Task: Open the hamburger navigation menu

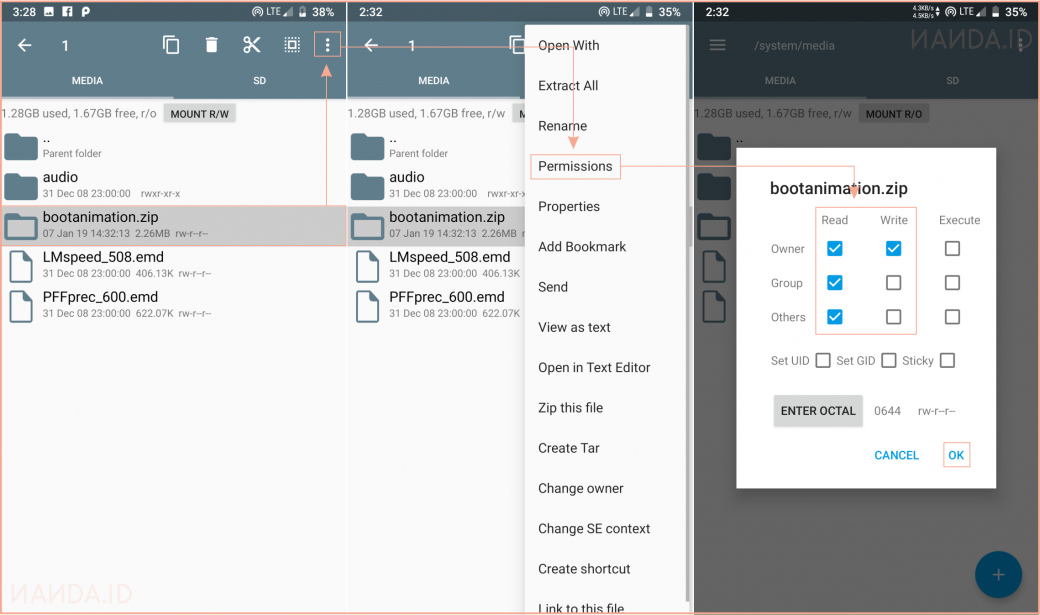Action: coord(717,45)
